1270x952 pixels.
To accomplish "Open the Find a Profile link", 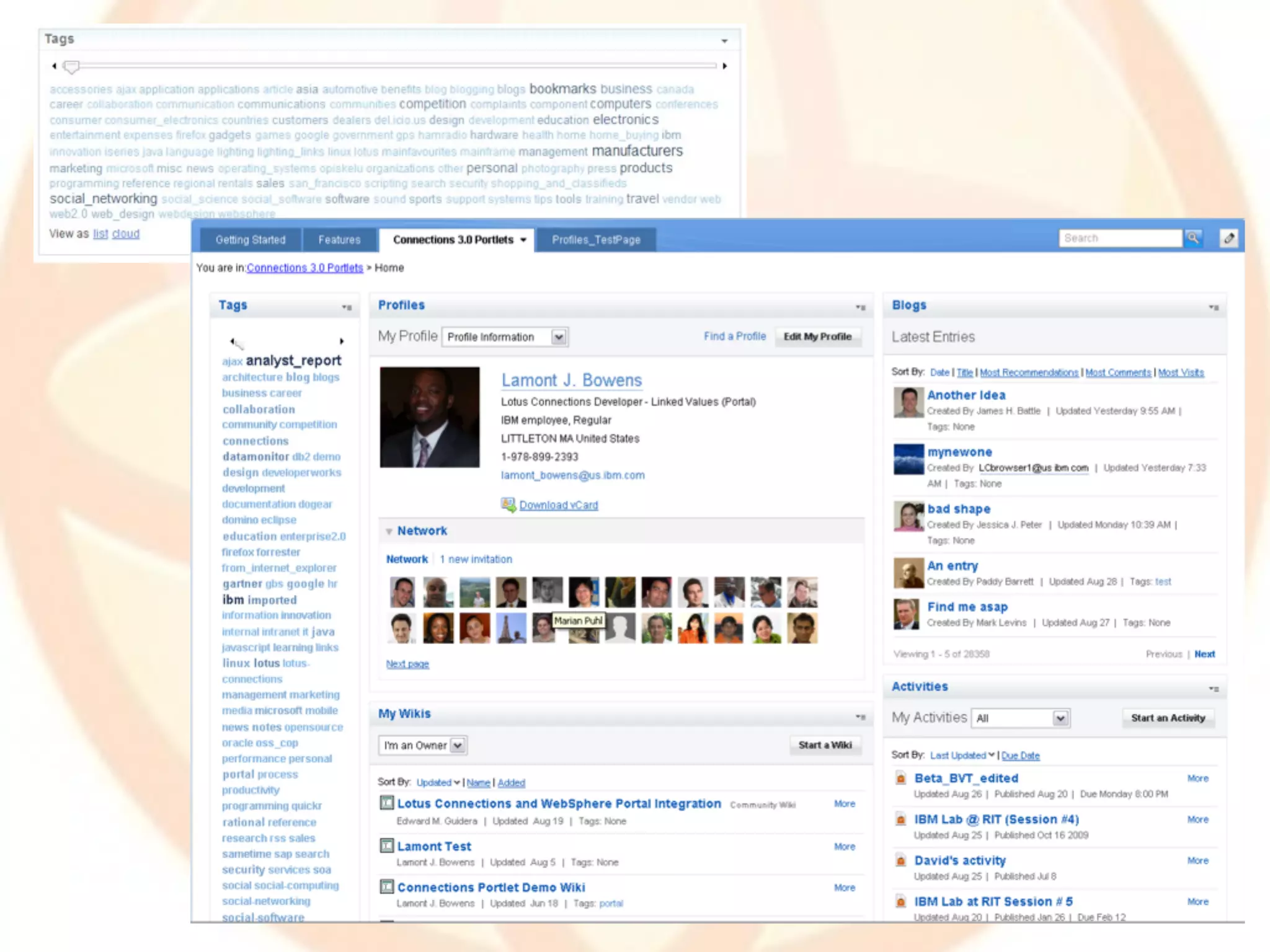I will coord(734,336).
